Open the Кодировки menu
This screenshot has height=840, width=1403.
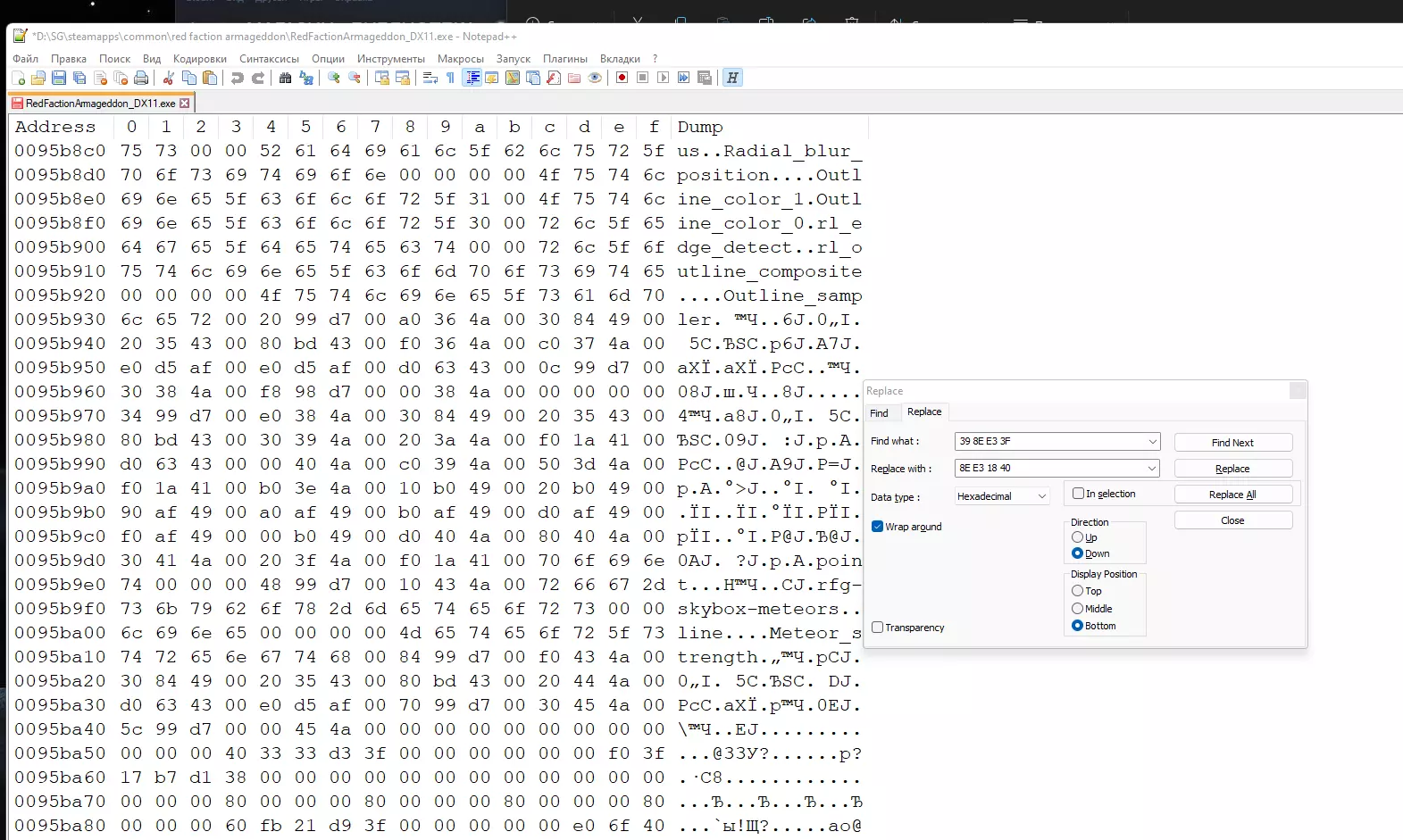pos(200,59)
